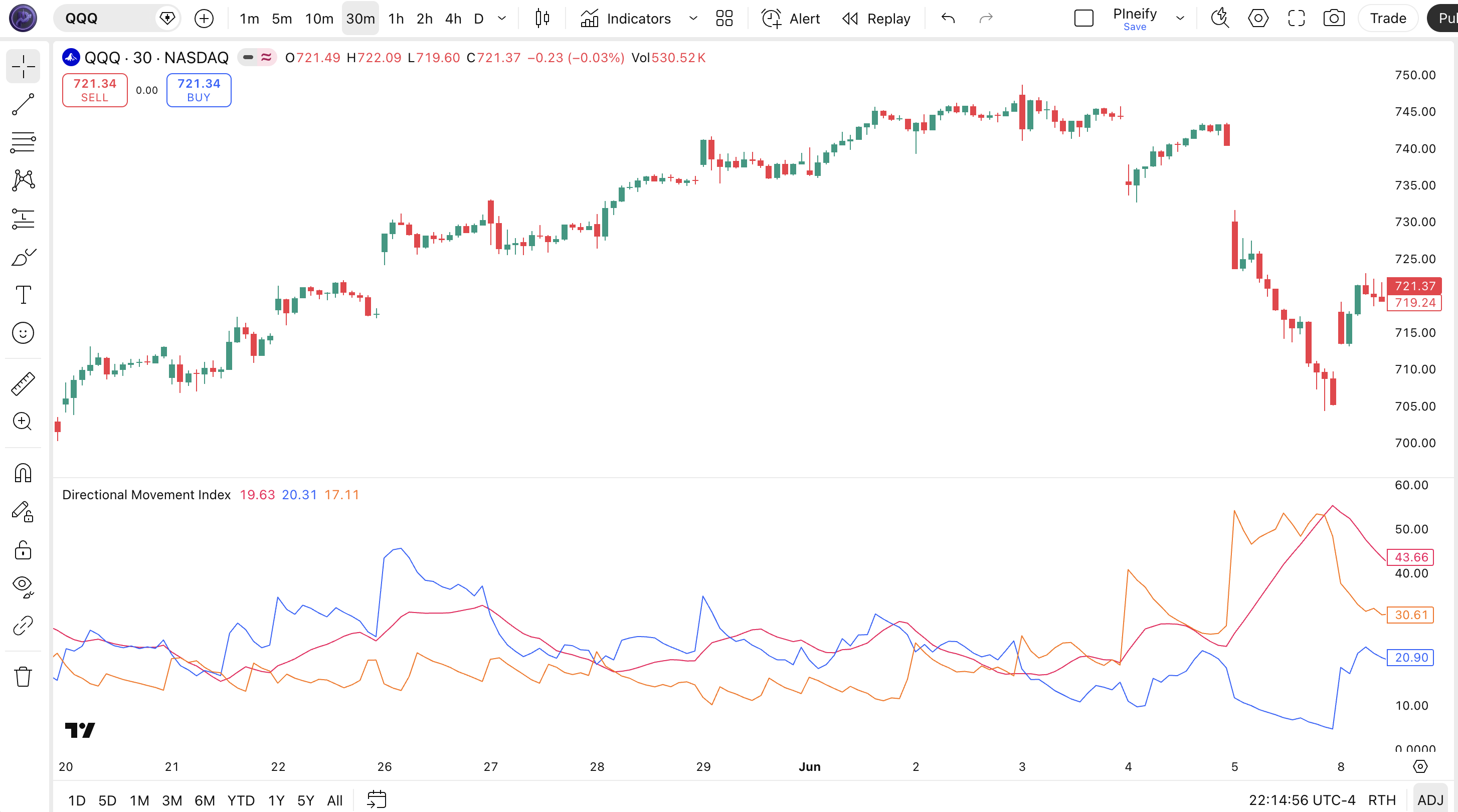Screen dimensions: 1458x812
Task: Select the brush drawing tool
Action: point(23,257)
